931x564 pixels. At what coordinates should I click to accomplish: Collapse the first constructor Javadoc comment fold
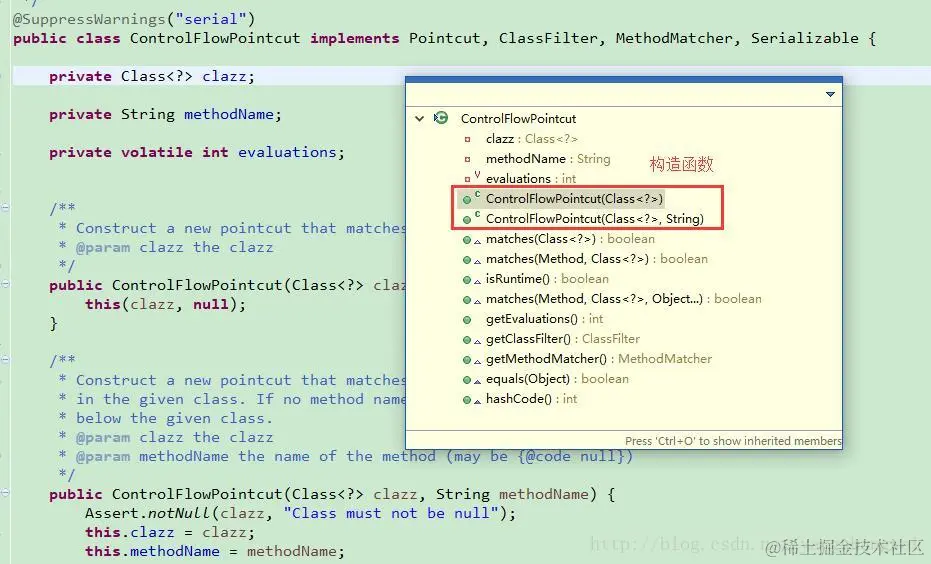[5, 208]
